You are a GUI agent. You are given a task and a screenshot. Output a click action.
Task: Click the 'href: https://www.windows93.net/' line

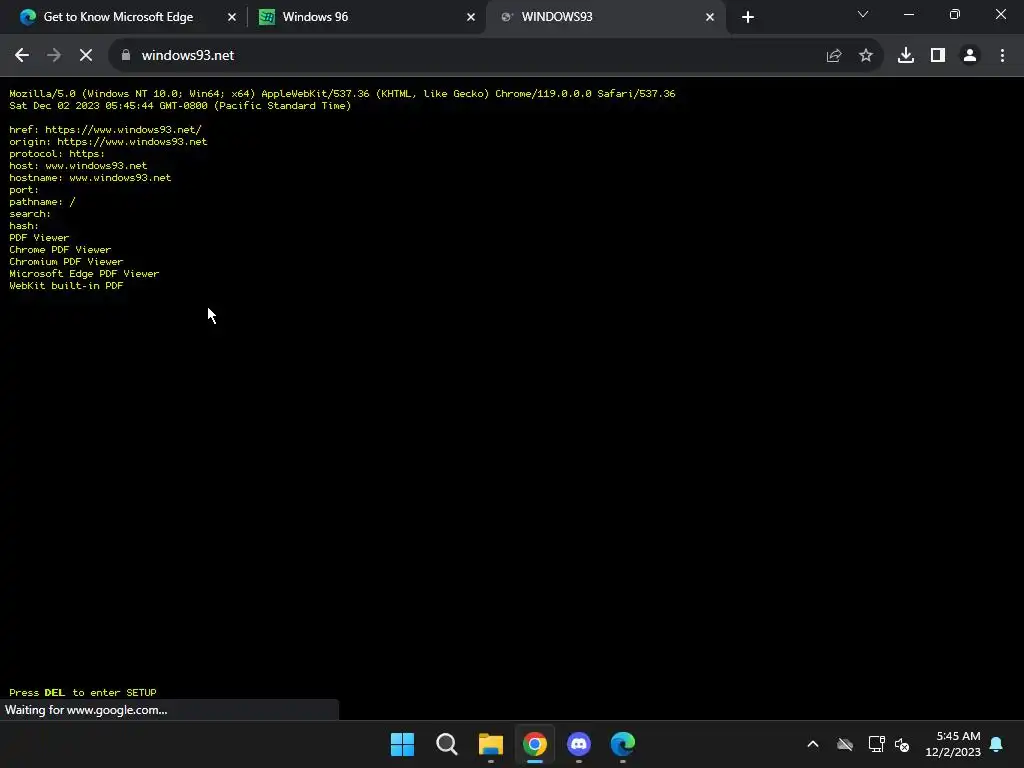[105, 129]
